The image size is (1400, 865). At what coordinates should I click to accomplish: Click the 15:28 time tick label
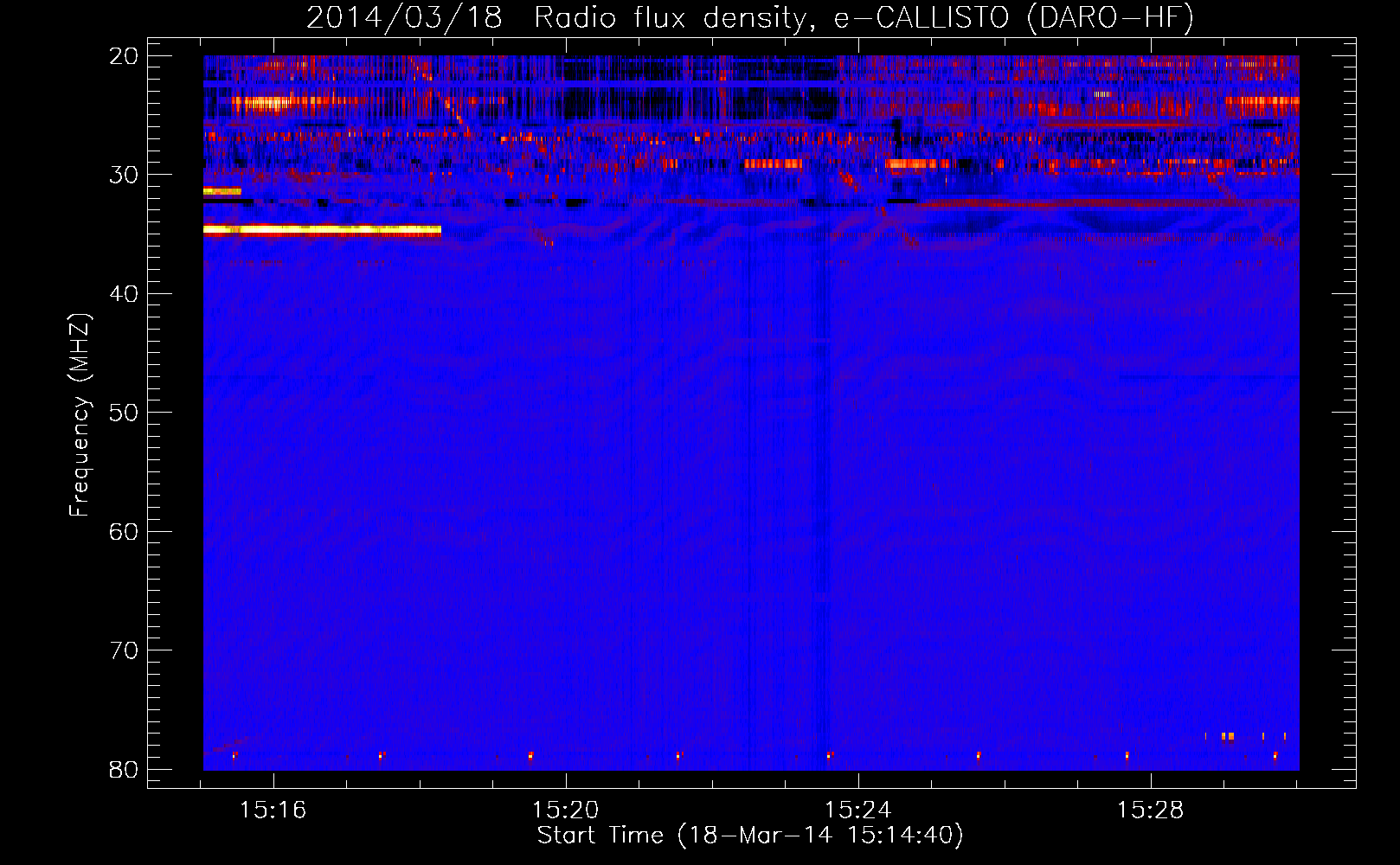coord(1150,811)
